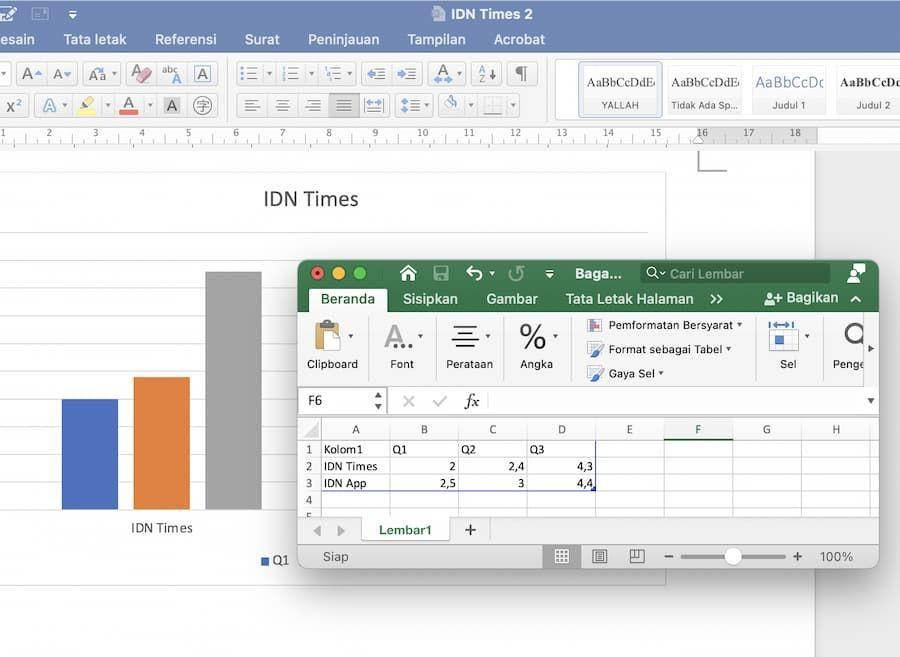Click the Excel zoom slider handle
The image size is (900, 657).
732,556
